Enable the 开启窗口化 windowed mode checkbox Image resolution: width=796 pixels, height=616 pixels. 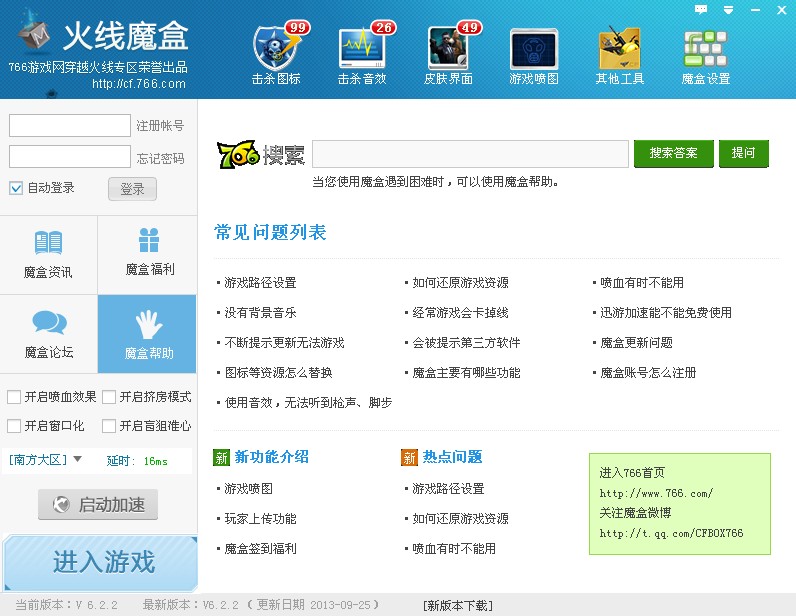14,426
